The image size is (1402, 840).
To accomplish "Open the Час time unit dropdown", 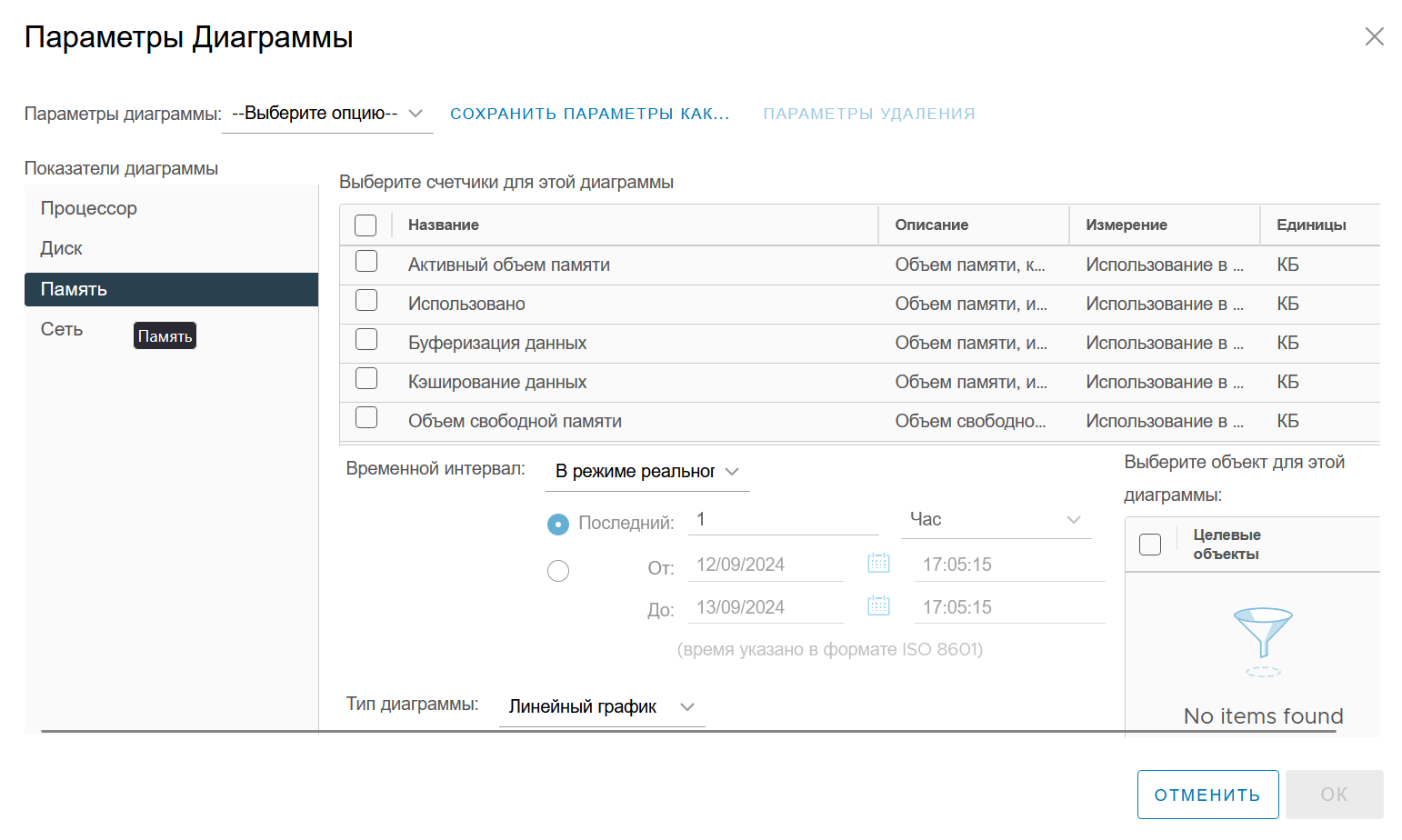I will tap(996, 519).
